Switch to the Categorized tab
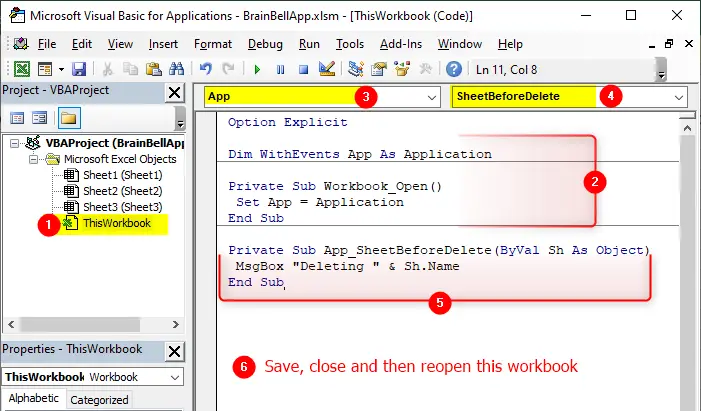 pyautogui.click(x=99, y=400)
